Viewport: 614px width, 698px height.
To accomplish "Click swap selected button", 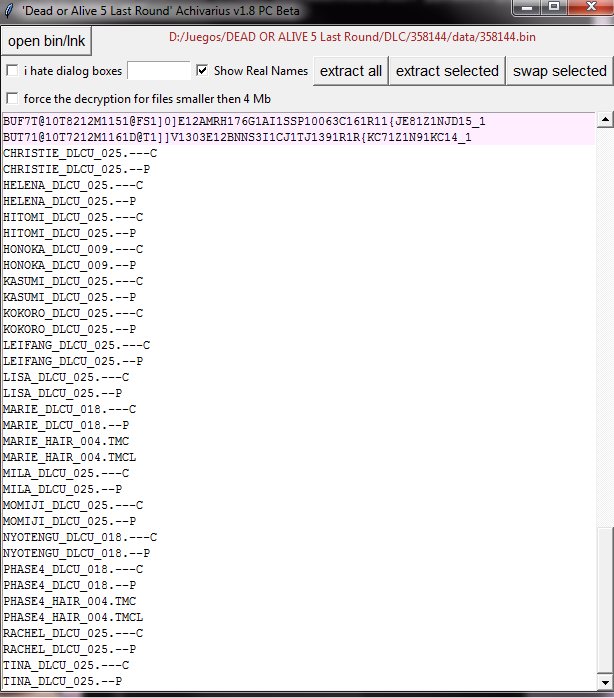I will (560, 71).
